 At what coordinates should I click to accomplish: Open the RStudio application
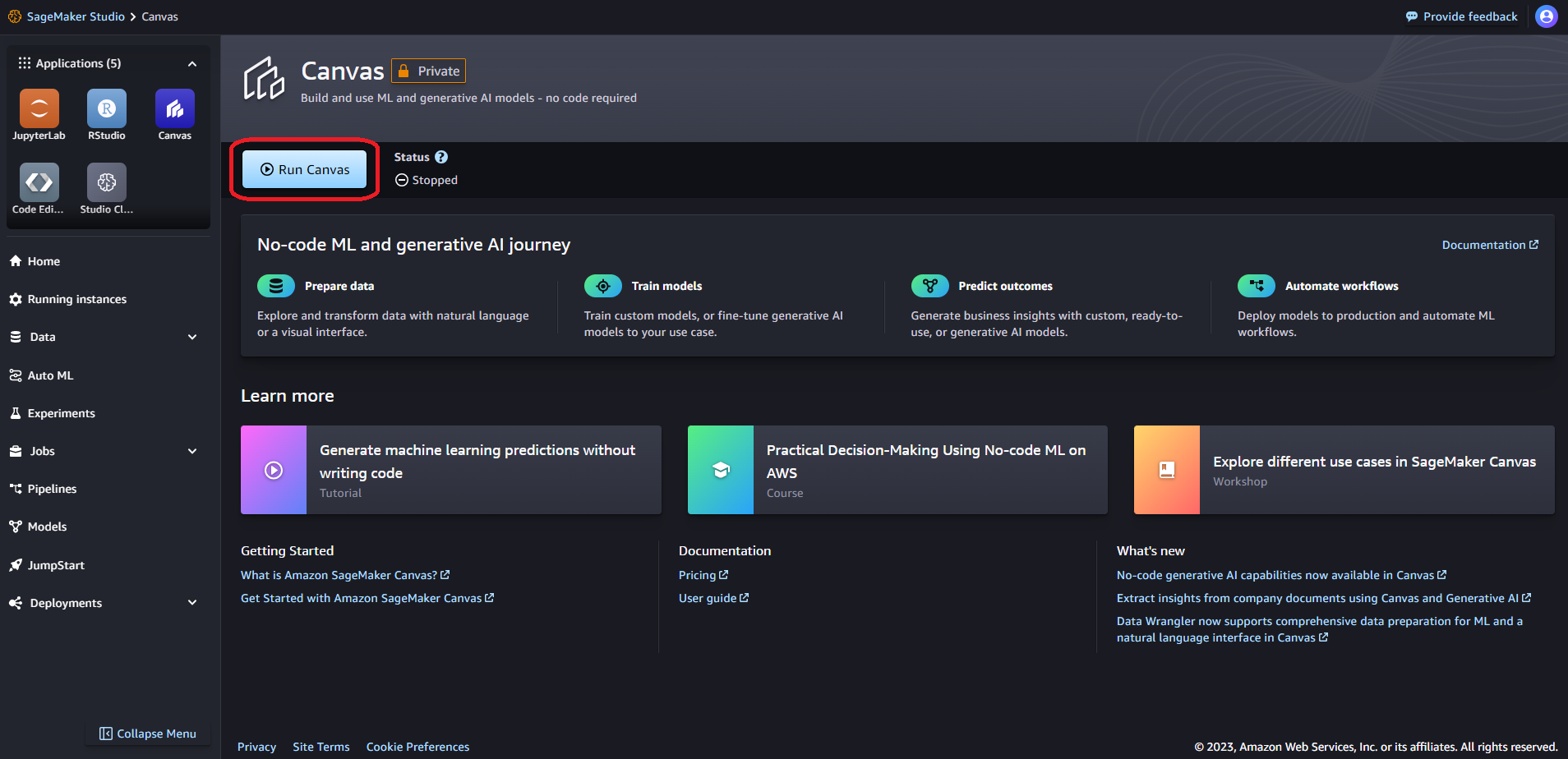click(106, 108)
